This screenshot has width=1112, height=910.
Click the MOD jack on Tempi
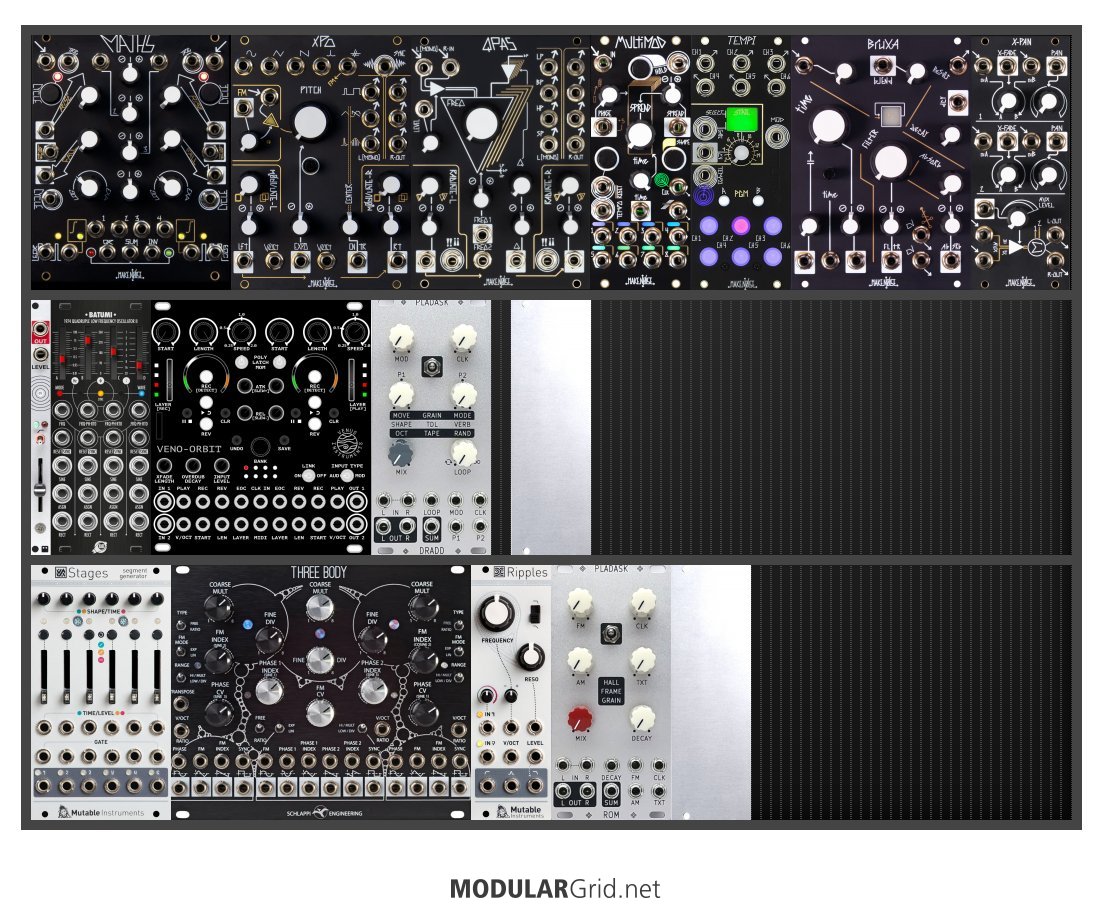(777, 135)
